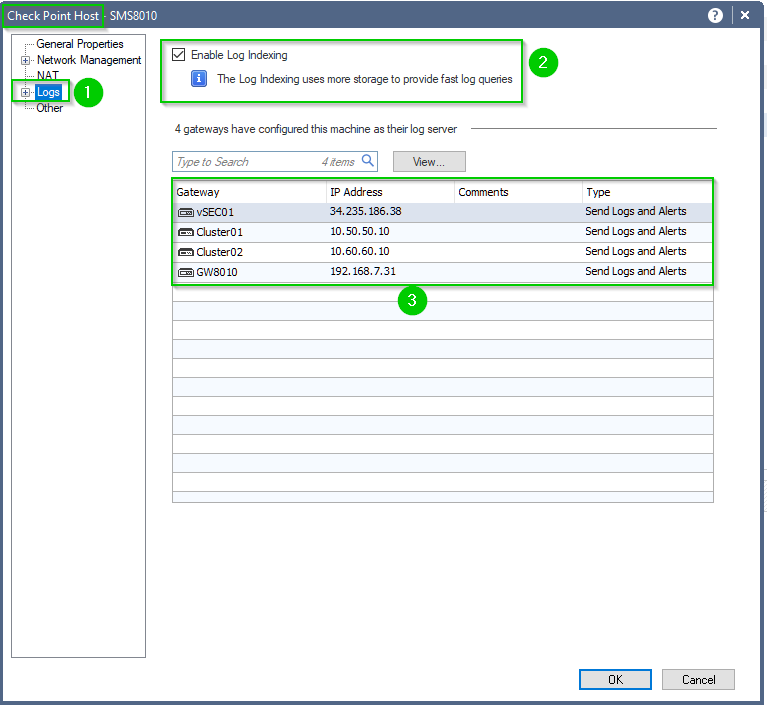Expand the Network Management tree node
Image resolution: width=767 pixels, height=705 pixels.
(25, 61)
